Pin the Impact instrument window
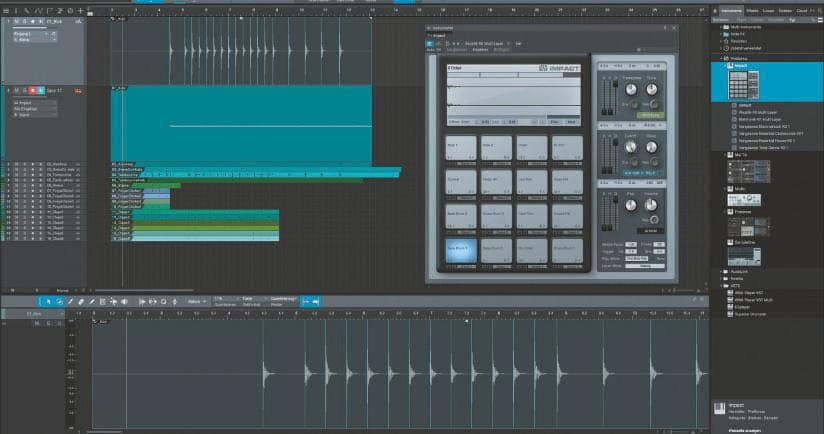Image resolution: width=824 pixels, height=434 pixels. pyautogui.click(x=665, y=28)
